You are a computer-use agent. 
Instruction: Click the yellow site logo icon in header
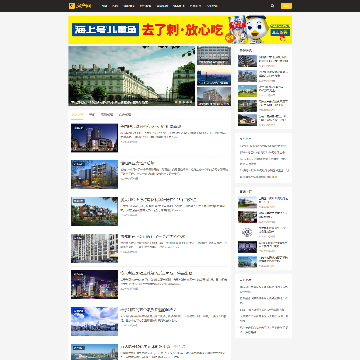click(x=71, y=6)
